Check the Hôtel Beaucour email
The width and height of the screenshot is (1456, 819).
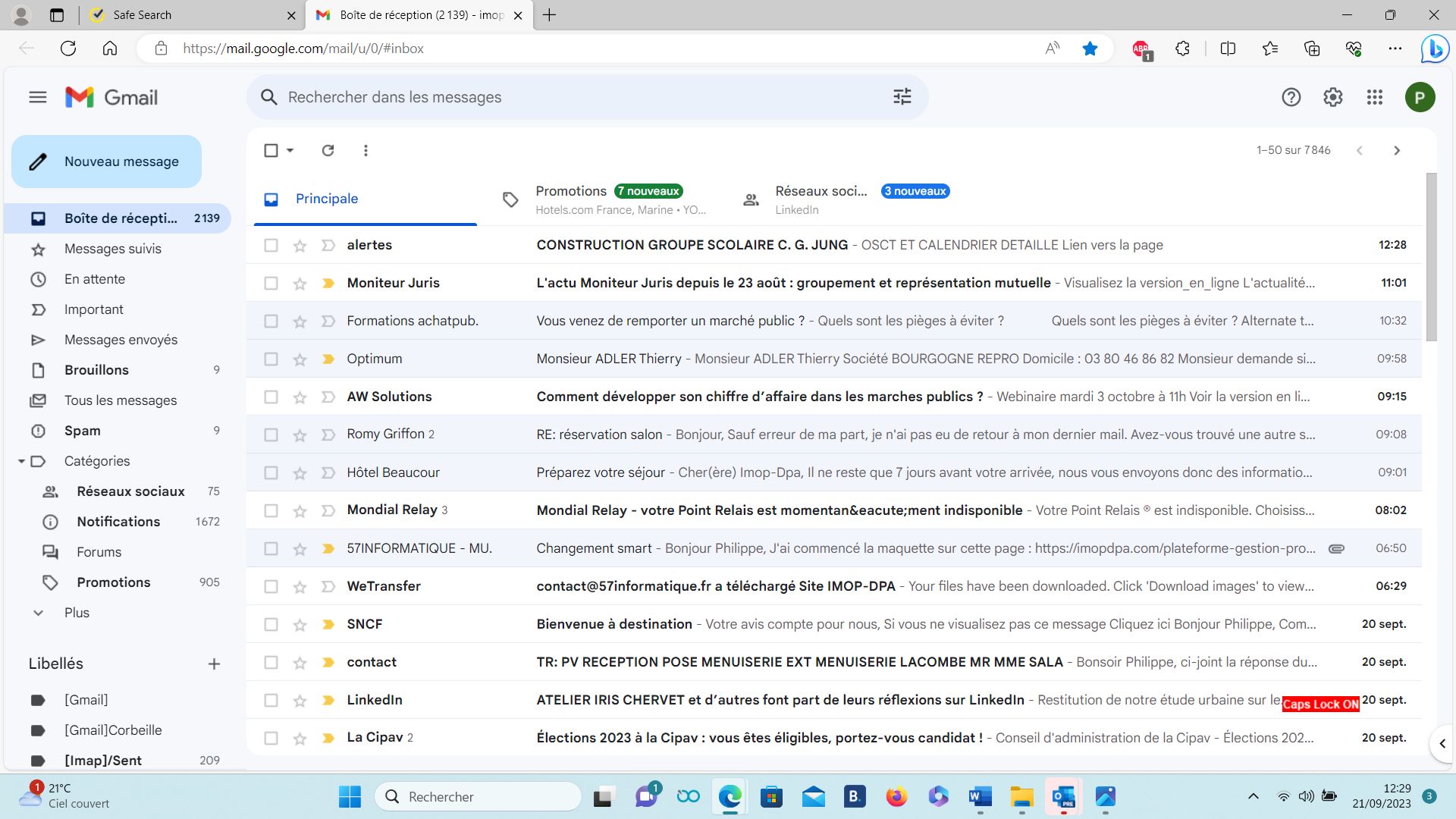click(271, 472)
